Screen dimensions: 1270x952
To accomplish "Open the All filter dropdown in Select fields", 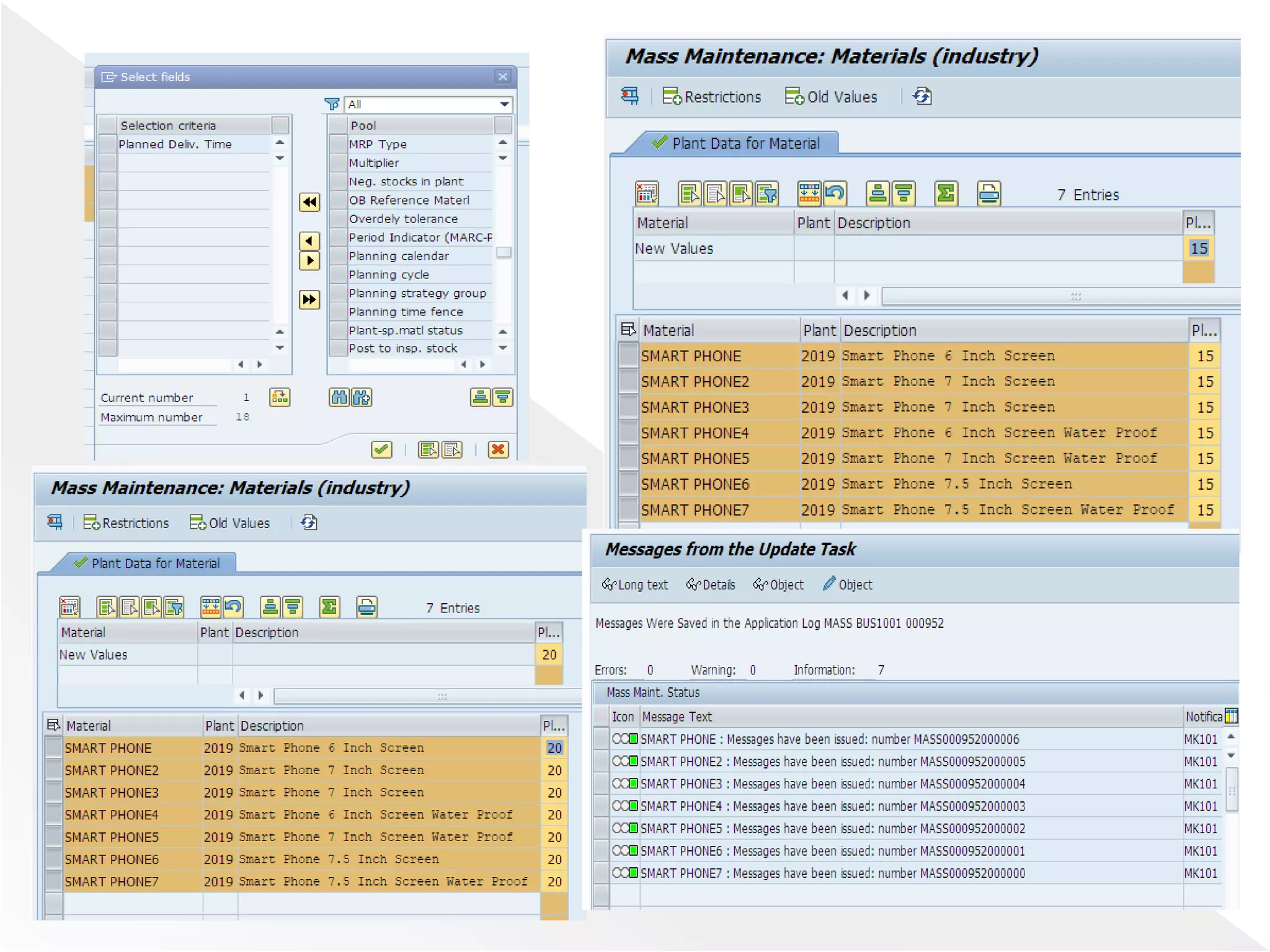I will [x=504, y=104].
